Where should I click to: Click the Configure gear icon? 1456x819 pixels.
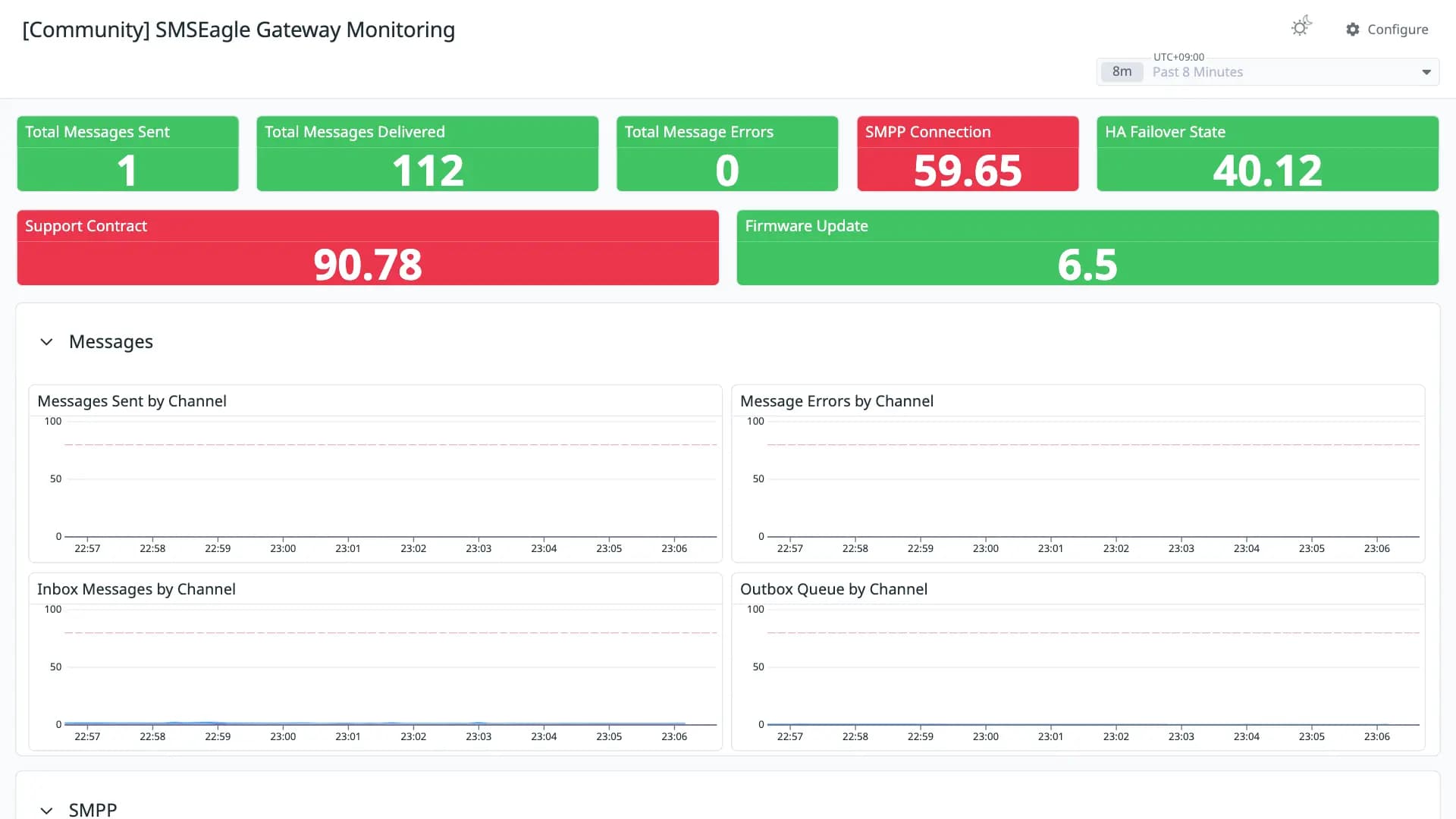[x=1353, y=30]
